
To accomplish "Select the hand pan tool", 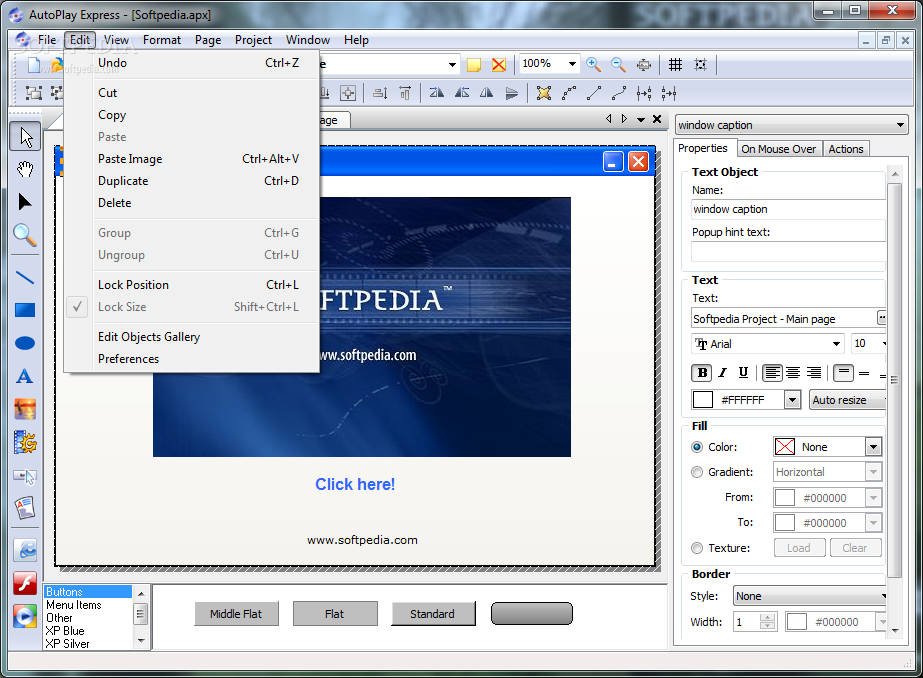I will (25, 170).
